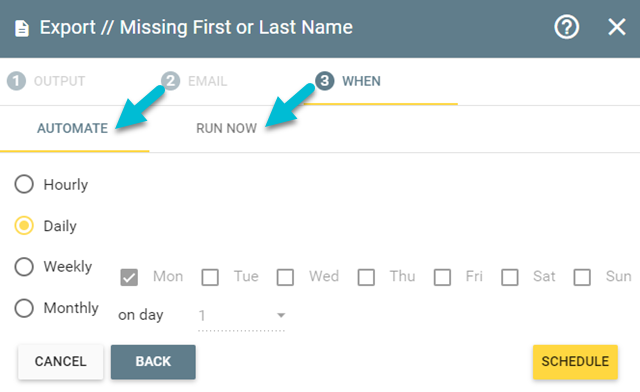This screenshot has height=392, width=640.
Task: Click the Schedule button
Action: (575, 362)
